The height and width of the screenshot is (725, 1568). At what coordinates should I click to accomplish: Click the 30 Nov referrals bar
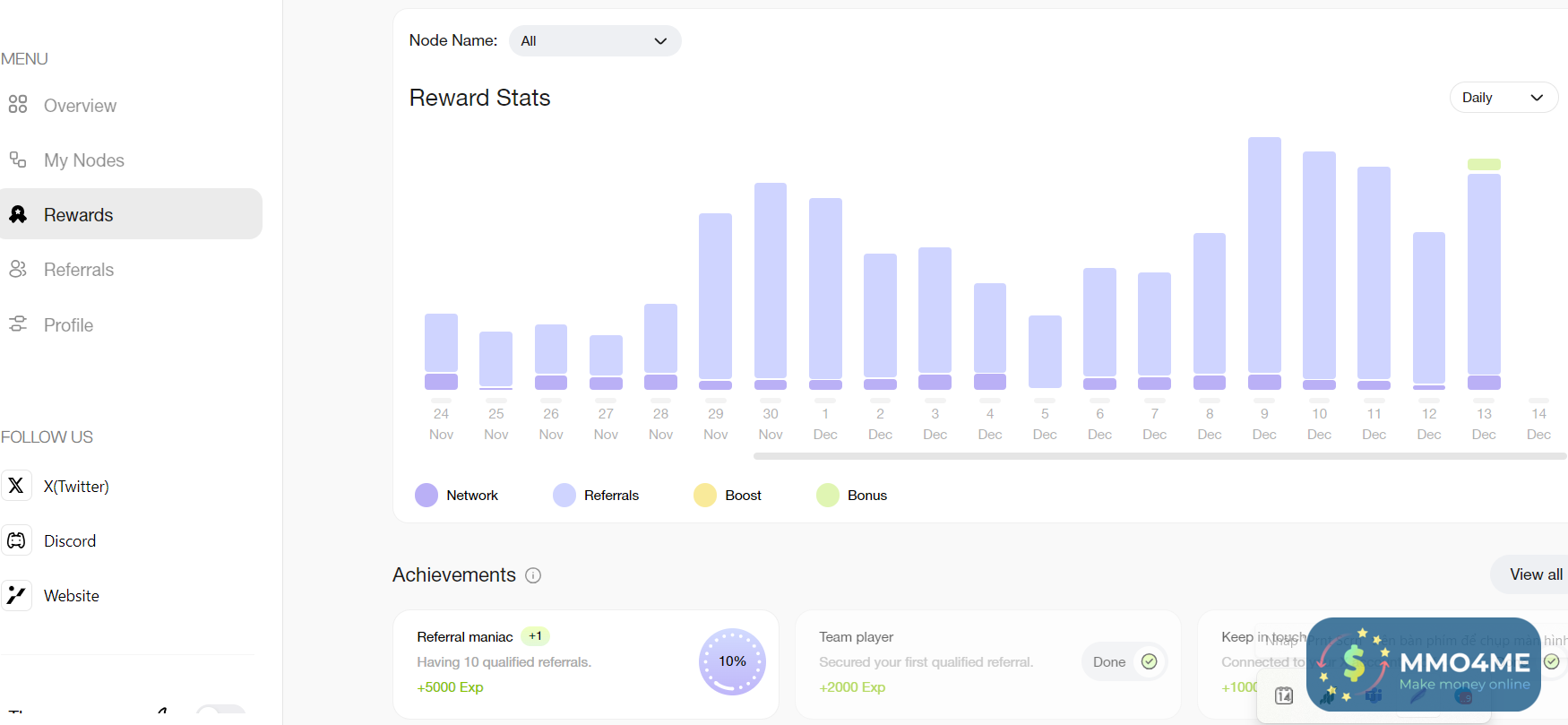coord(771,281)
